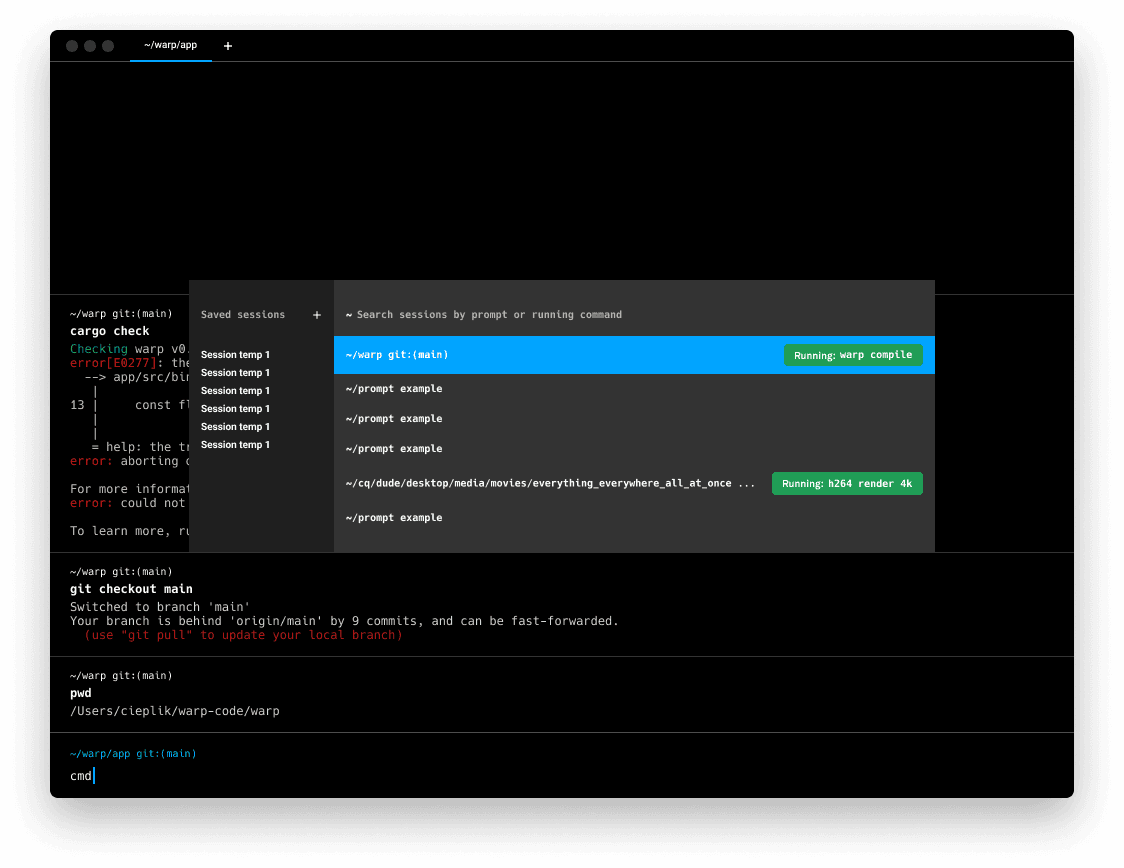Click the leftmost window close dot
This screenshot has height=868, width=1124.
(x=72, y=46)
